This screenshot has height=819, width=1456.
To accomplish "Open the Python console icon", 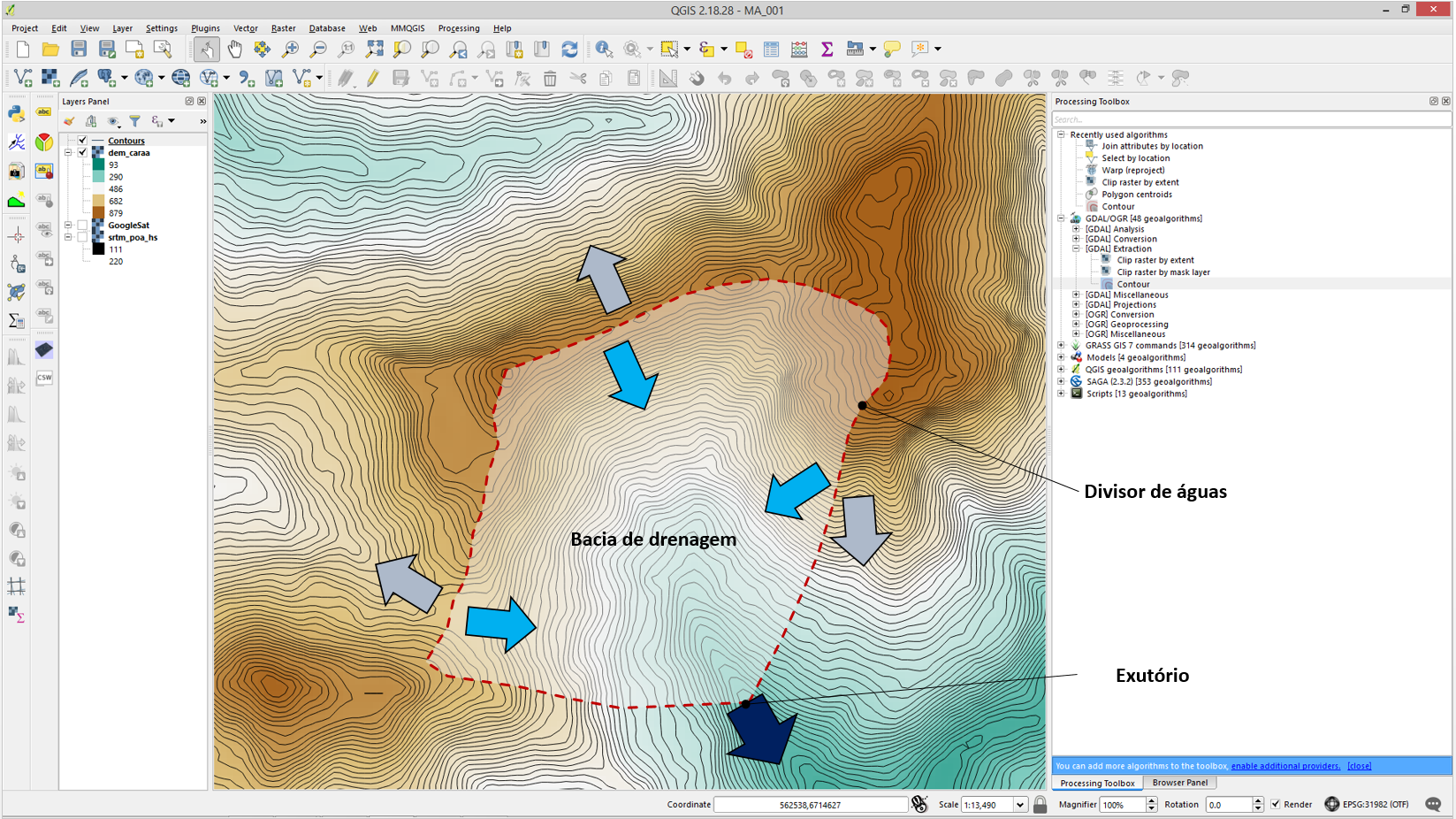I will [16, 113].
